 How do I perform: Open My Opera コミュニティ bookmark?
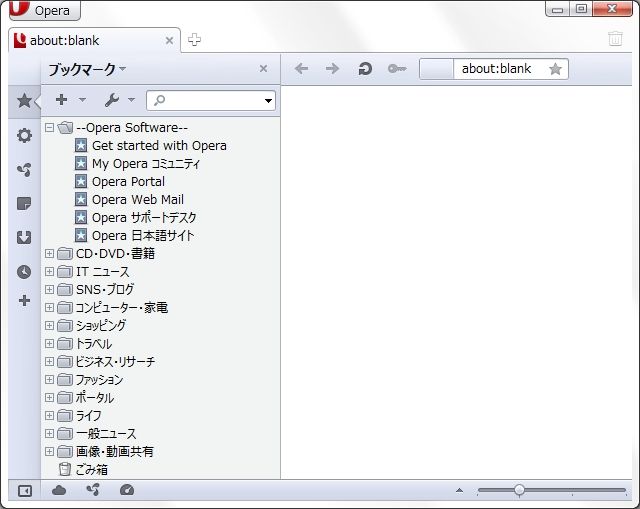146,164
